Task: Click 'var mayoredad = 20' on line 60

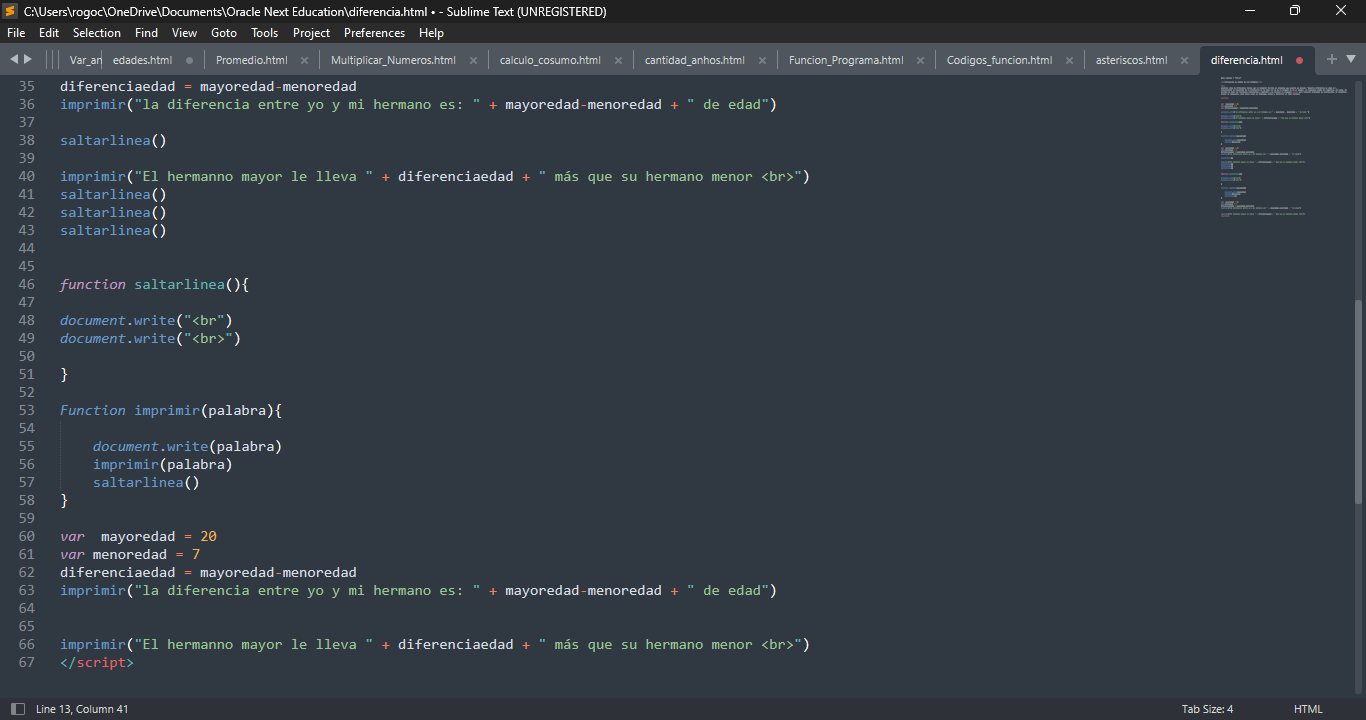Action: click(x=138, y=536)
